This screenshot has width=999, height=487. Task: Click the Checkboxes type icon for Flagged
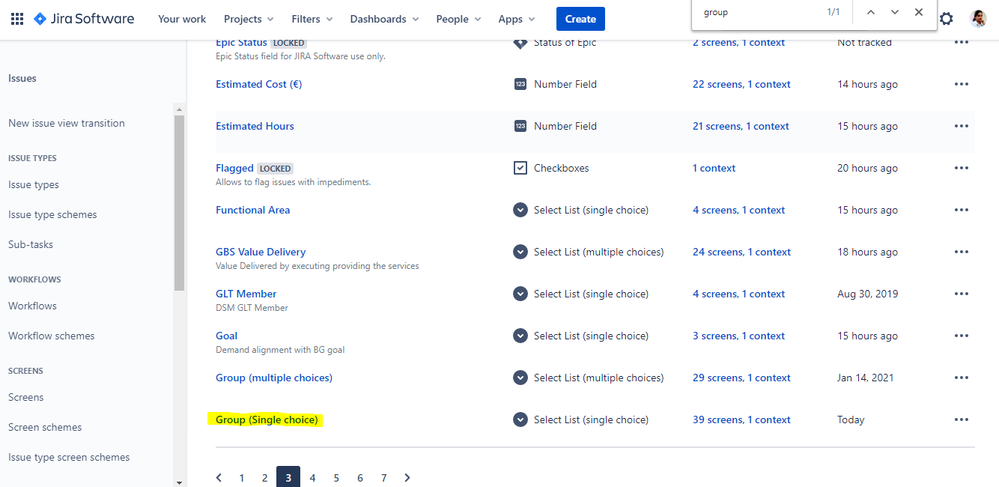click(x=520, y=168)
